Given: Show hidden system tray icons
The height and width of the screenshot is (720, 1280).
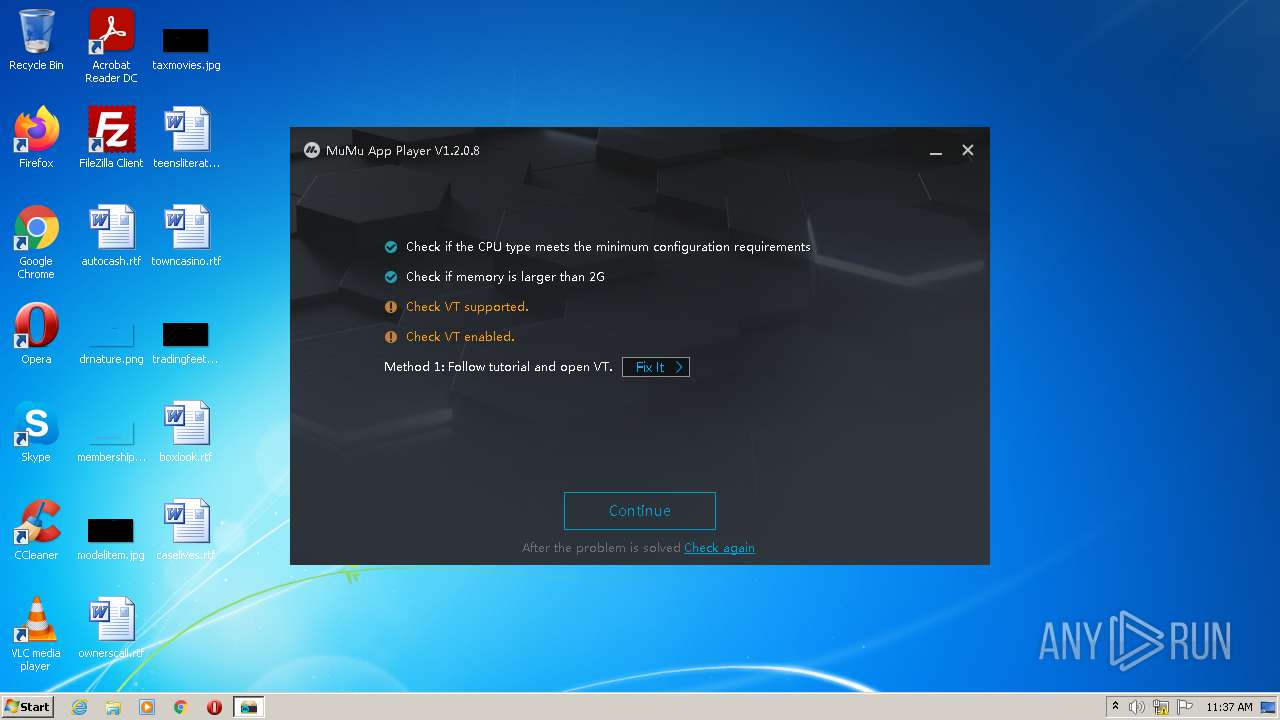Looking at the screenshot, I should click(1116, 707).
